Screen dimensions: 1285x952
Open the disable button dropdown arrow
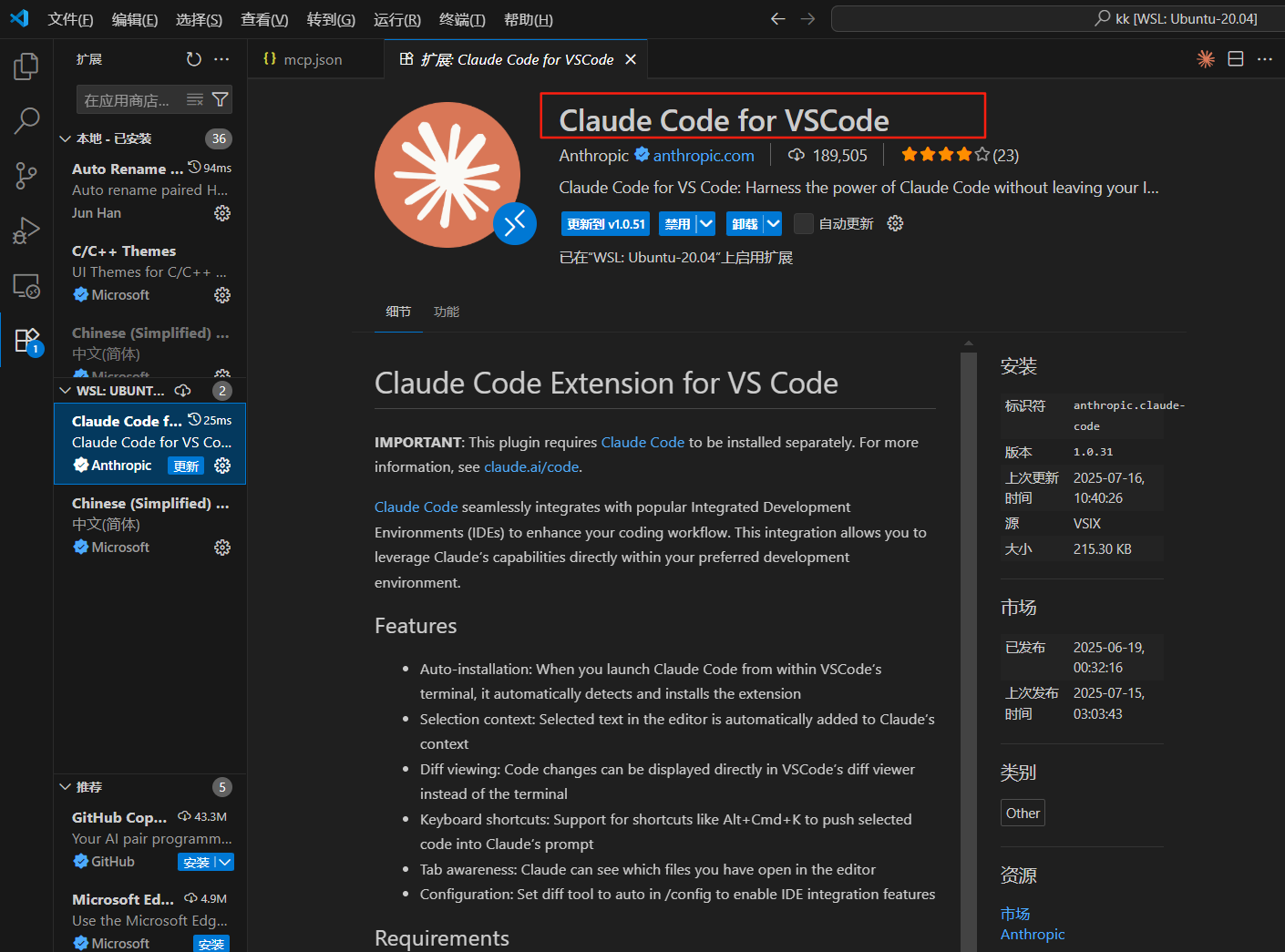coord(706,223)
